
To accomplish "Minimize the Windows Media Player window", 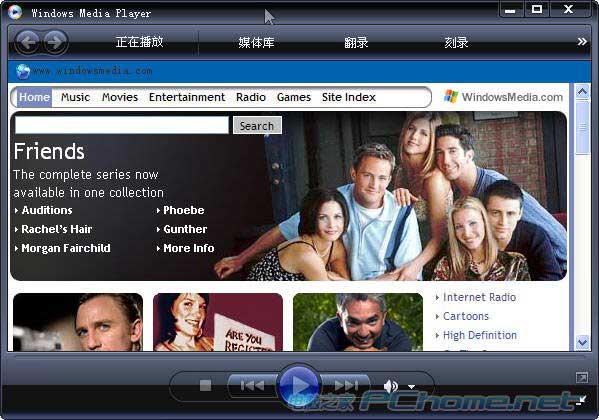I will click(x=510, y=10).
